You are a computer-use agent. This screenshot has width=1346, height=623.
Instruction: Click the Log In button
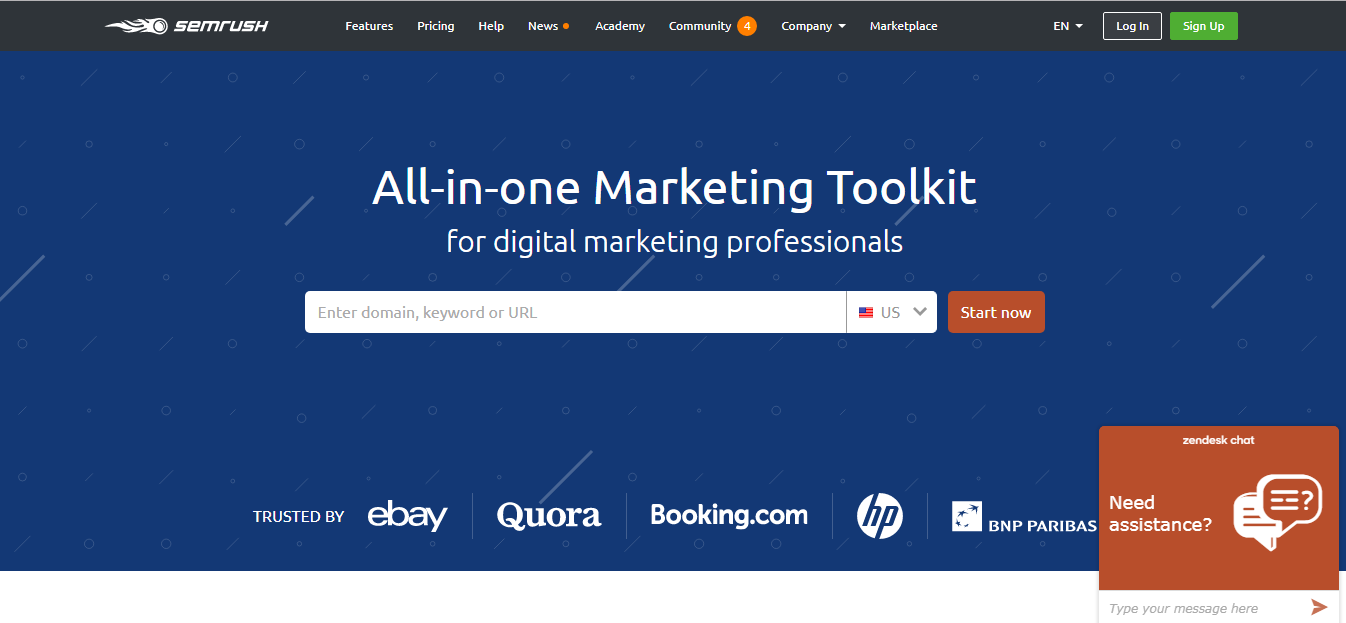(x=1132, y=26)
